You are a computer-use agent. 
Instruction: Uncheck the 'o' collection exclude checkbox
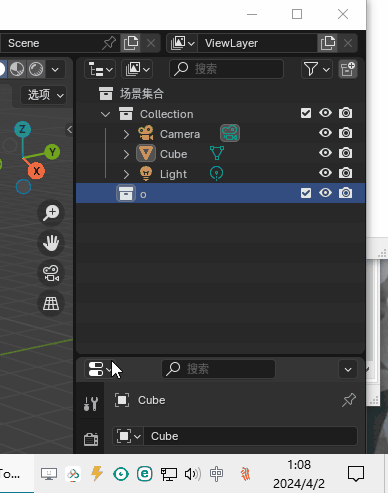point(306,193)
